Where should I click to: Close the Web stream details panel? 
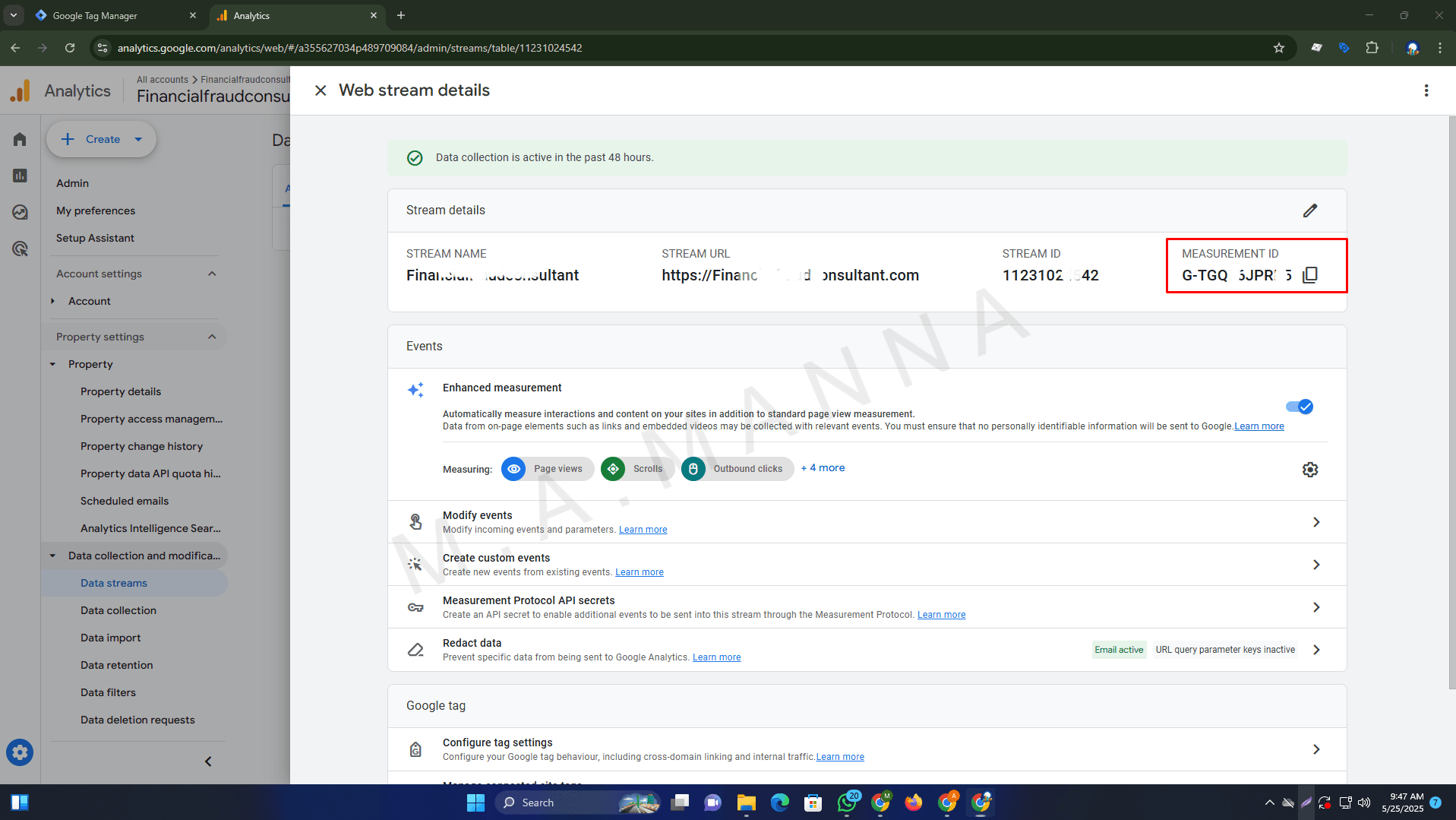click(321, 90)
